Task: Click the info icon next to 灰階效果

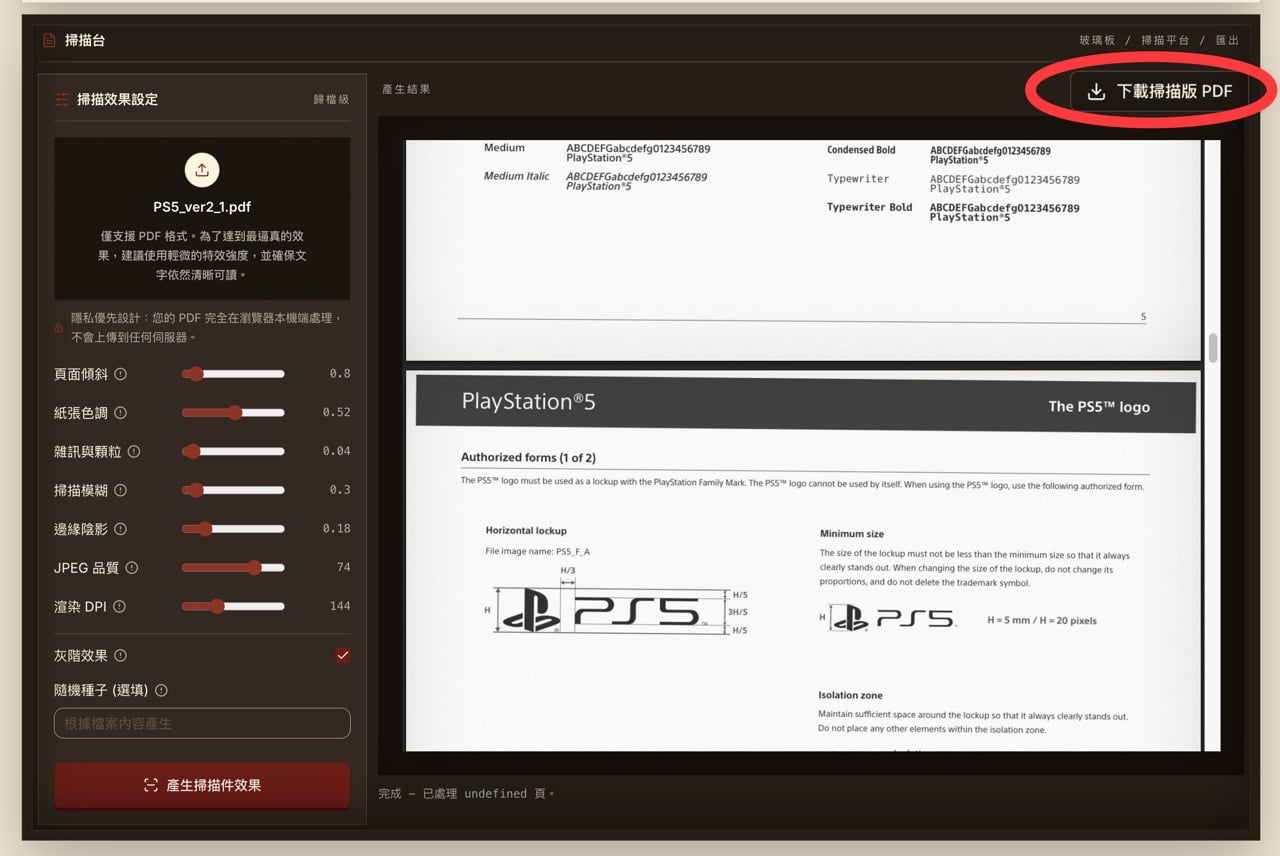Action: coord(121,656)
